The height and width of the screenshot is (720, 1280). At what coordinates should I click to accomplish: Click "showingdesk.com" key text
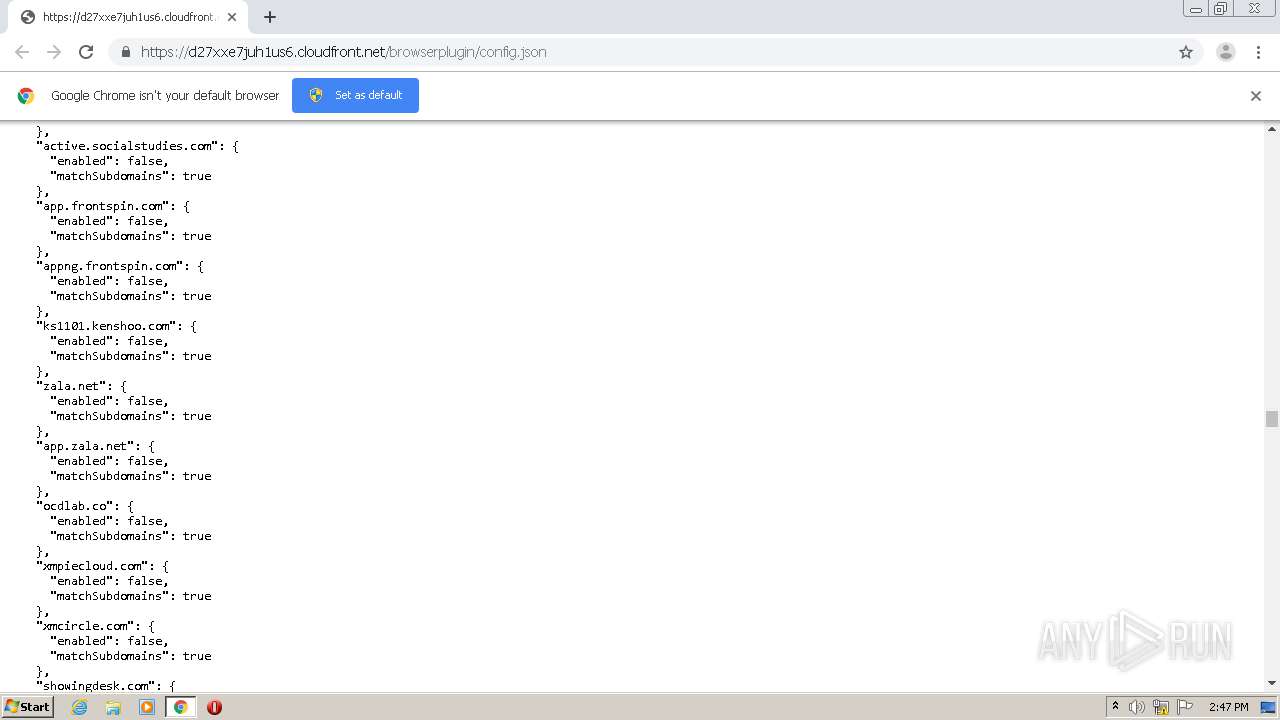(97, 686)
